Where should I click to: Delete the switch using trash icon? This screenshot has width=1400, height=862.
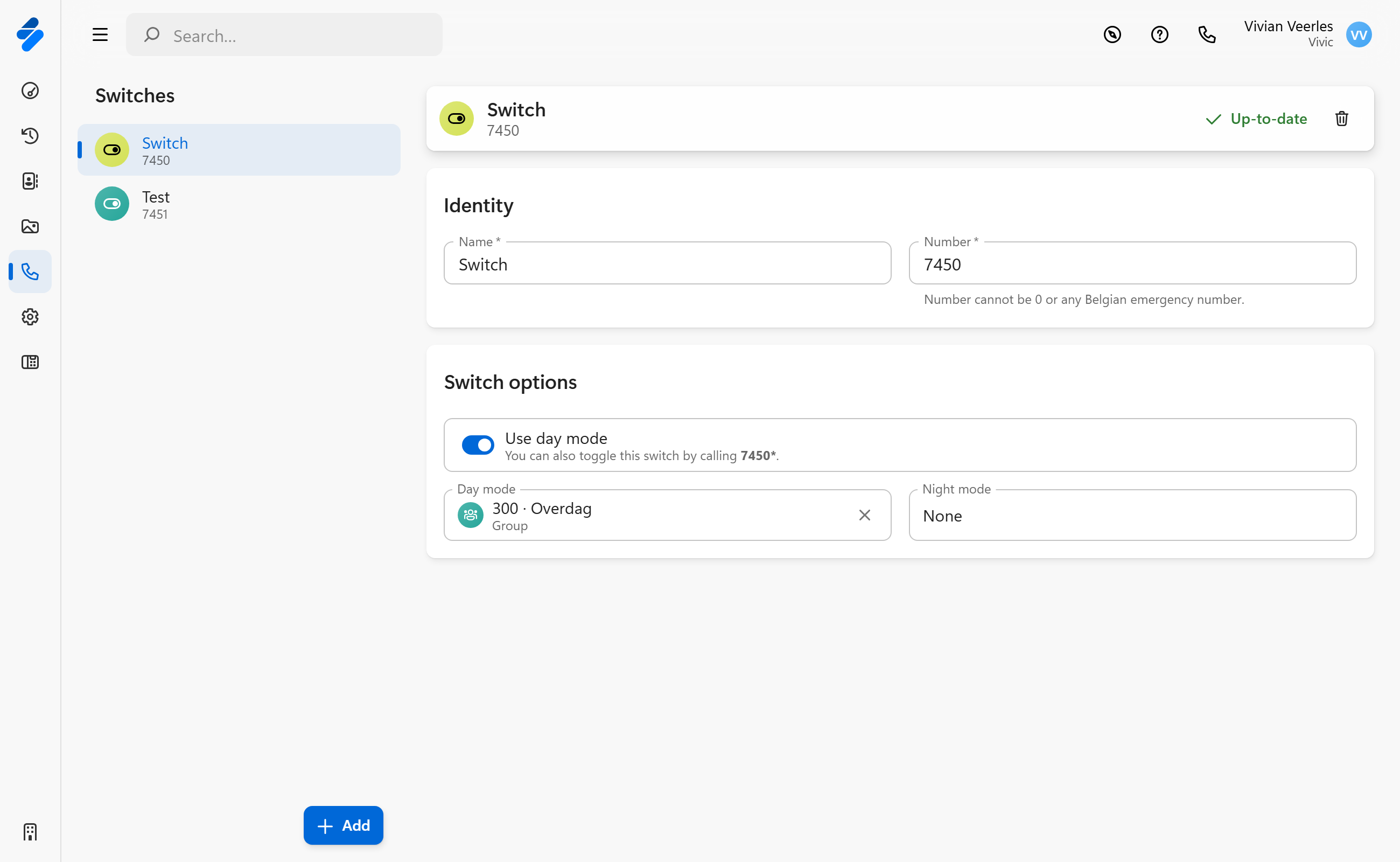1341,119
